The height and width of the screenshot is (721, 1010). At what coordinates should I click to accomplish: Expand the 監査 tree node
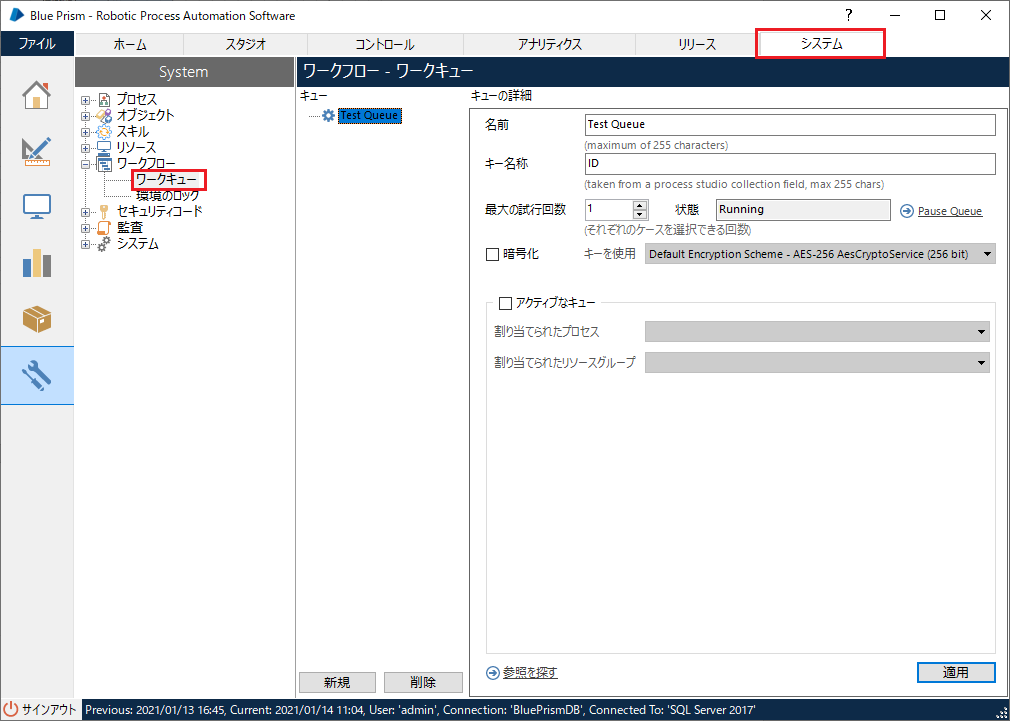(85, 228)
